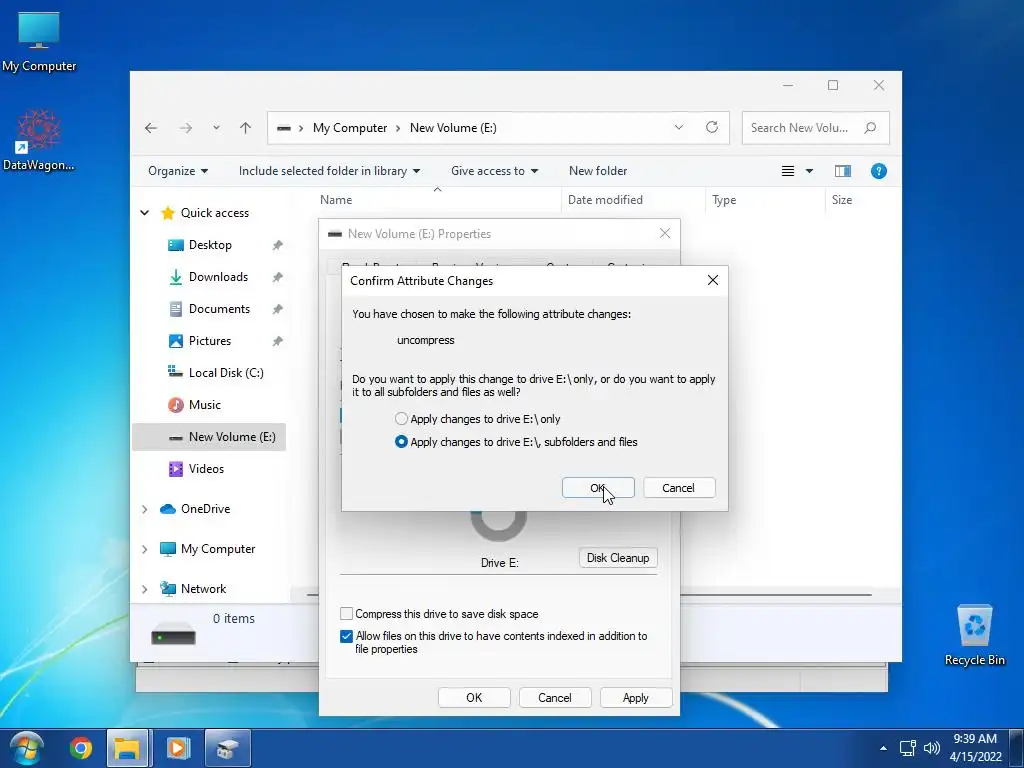Viewport: 1024px width, 768px height.
Task: Close the Confirm Attribute Changes dialog
Action: [x=712, y=280]
